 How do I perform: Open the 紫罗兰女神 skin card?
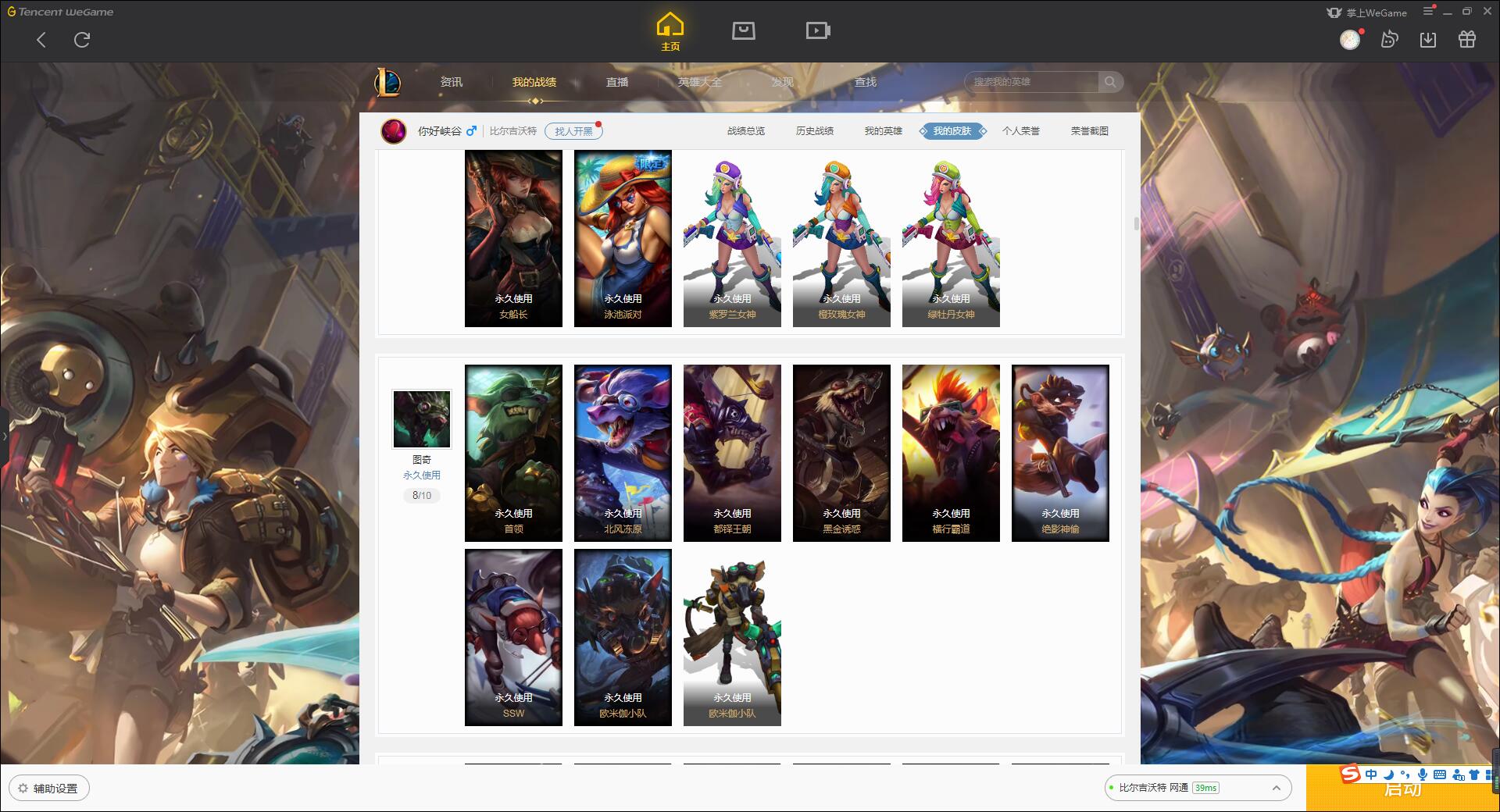732,238
